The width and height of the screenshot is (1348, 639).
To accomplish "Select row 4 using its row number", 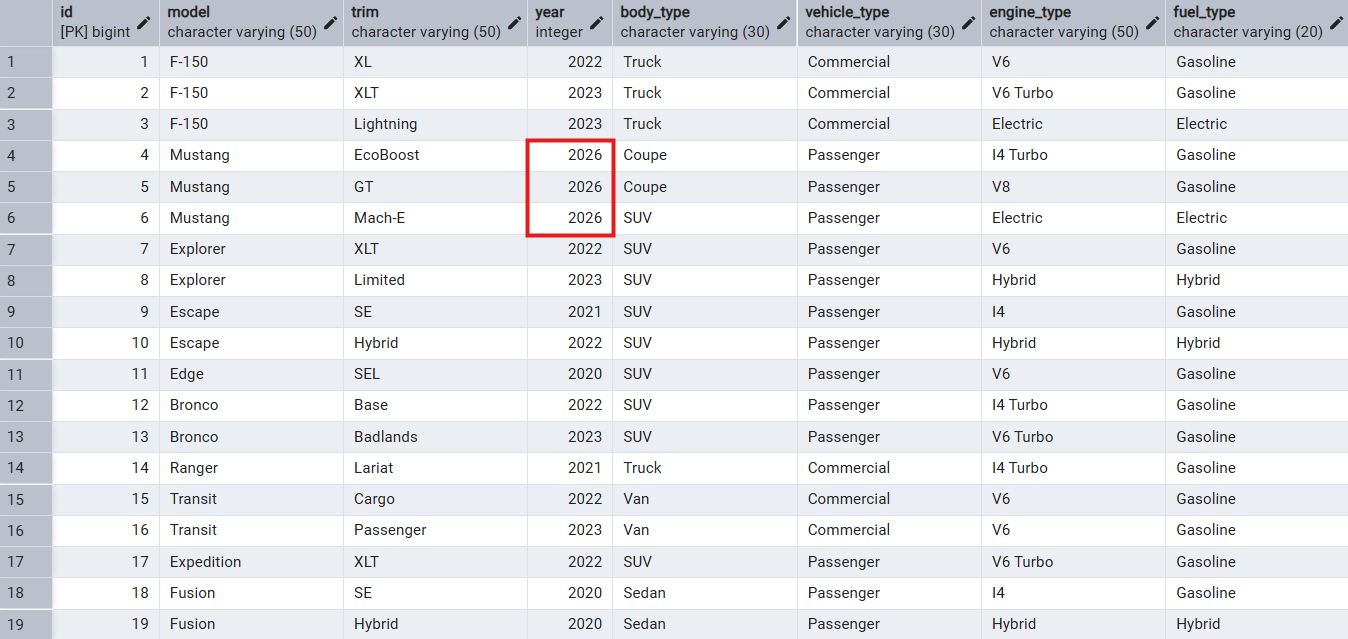I will pos(26,155).
